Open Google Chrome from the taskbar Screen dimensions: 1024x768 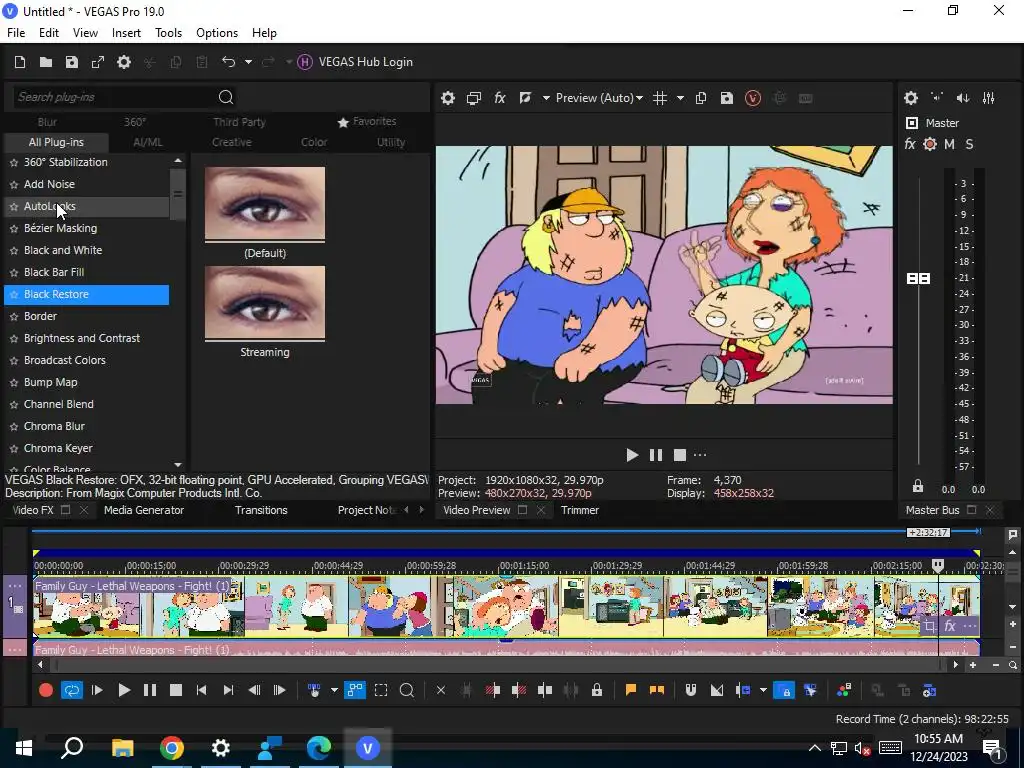coord(172,748)
